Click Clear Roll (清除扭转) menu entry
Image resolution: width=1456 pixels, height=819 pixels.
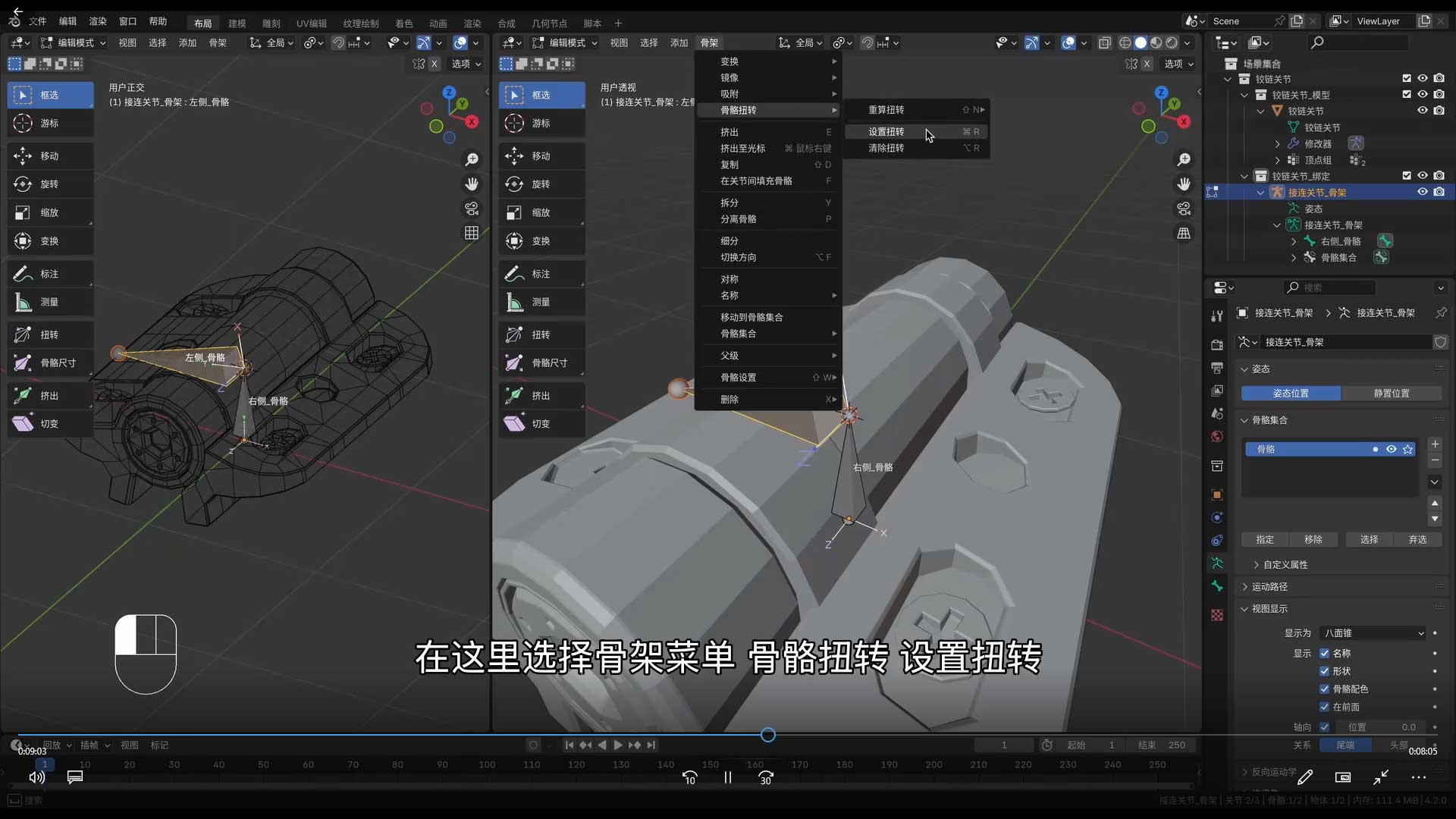pyautogui.click(x=886, y=148)
